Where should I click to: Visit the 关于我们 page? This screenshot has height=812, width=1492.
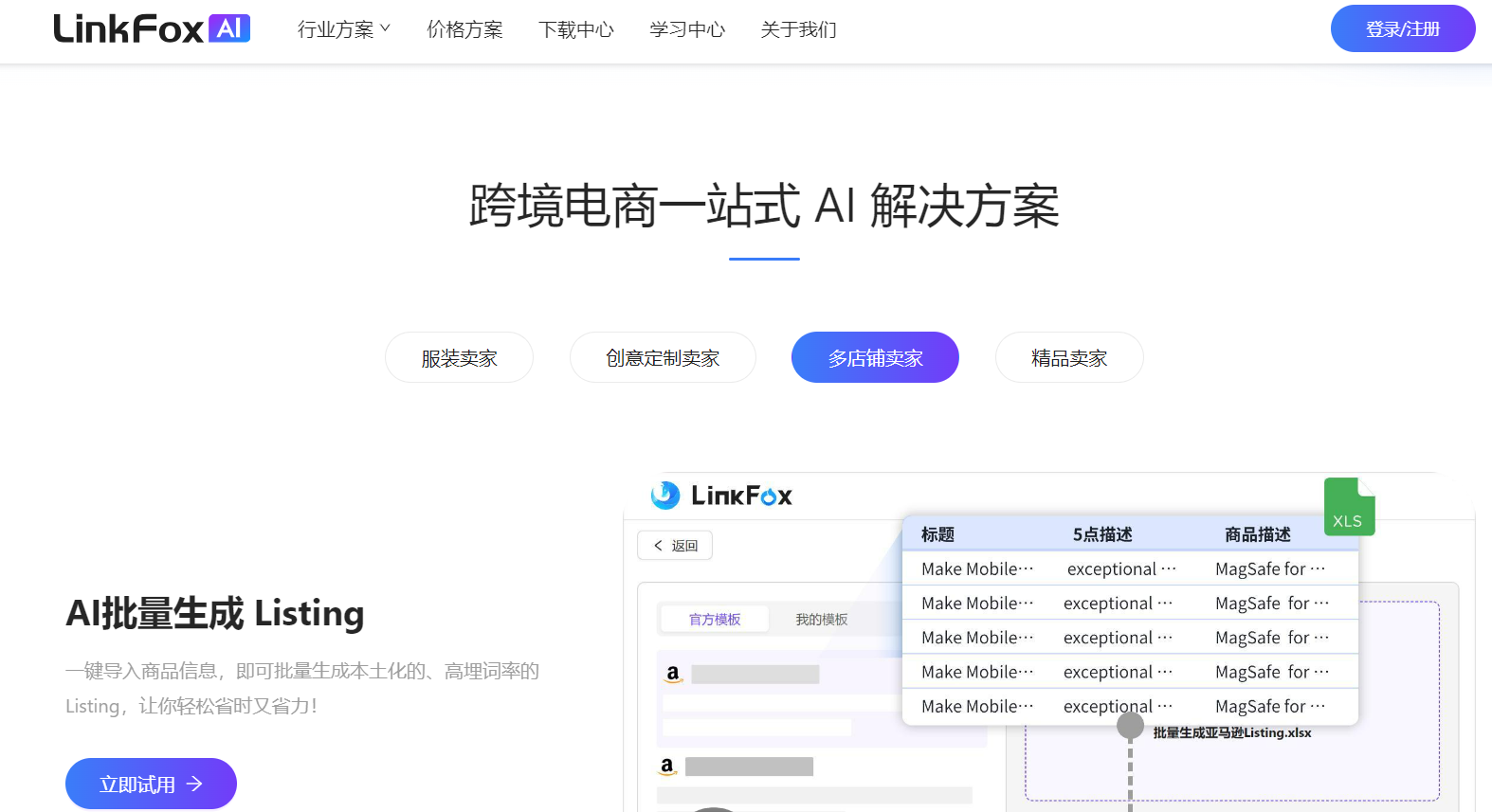798,29
